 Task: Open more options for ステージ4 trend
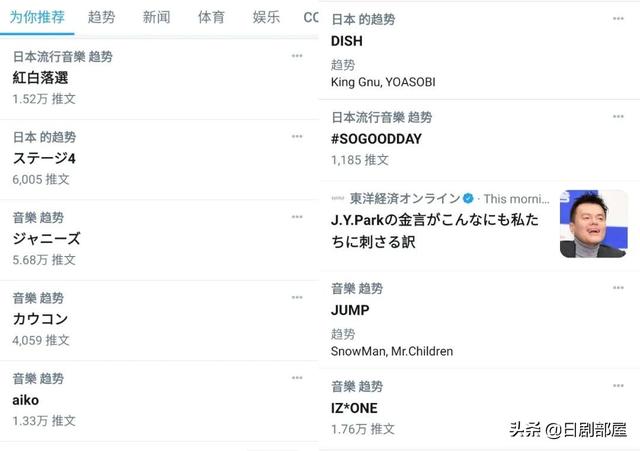[x=297, y=136]
